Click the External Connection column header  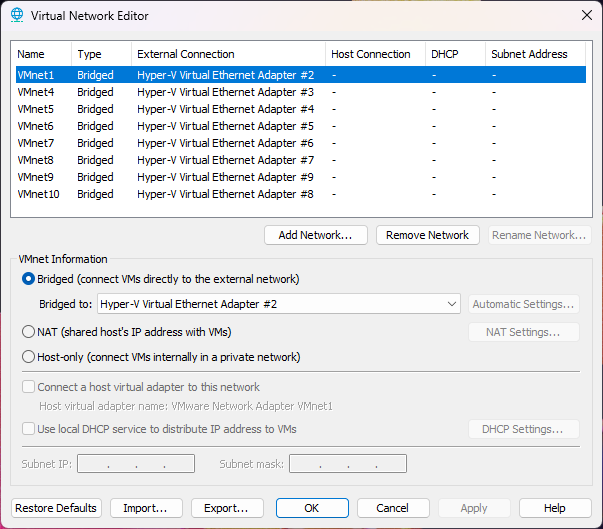[228, 54]
